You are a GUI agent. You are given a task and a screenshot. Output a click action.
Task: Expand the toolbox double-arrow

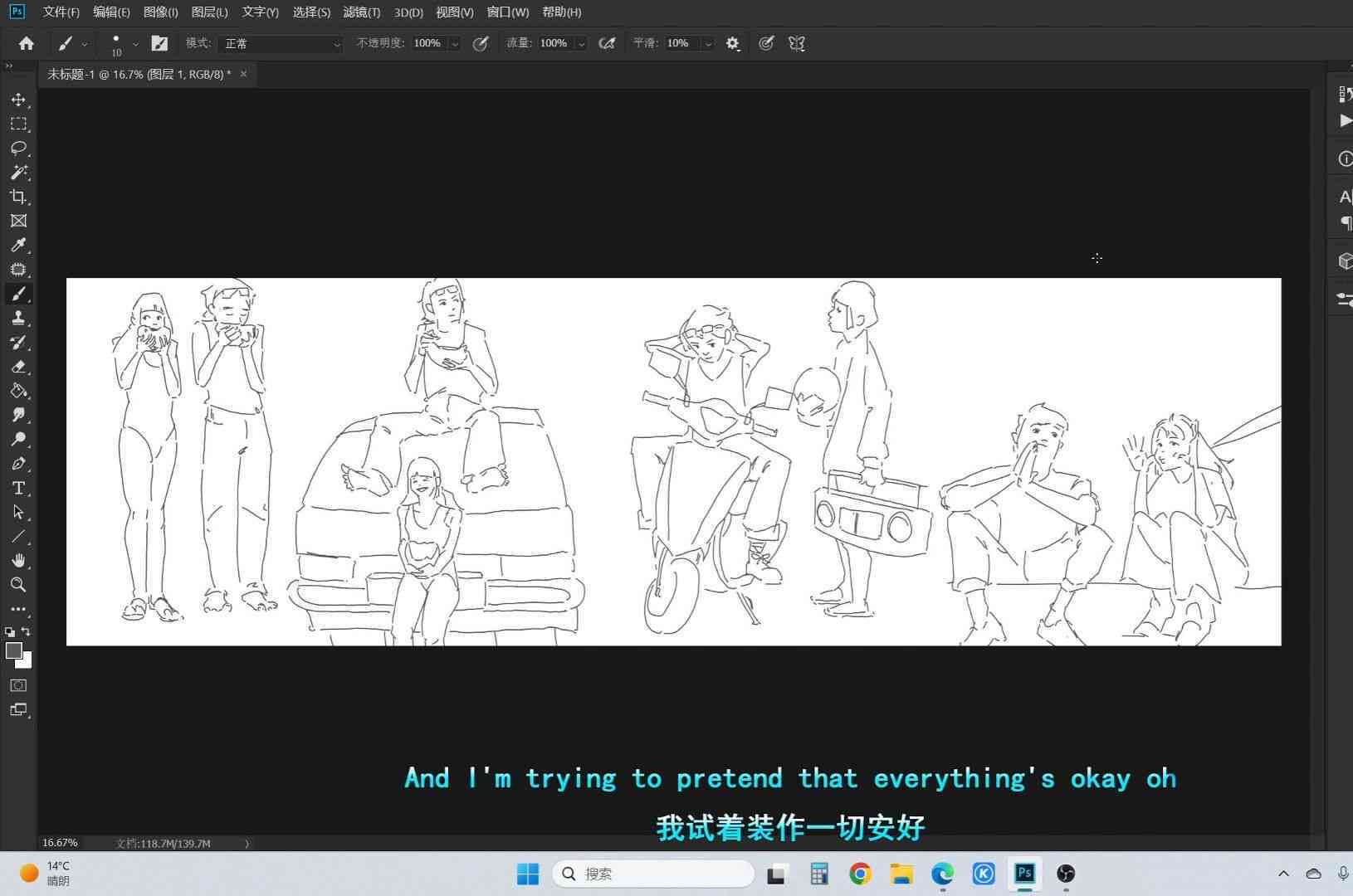[9, 66]
